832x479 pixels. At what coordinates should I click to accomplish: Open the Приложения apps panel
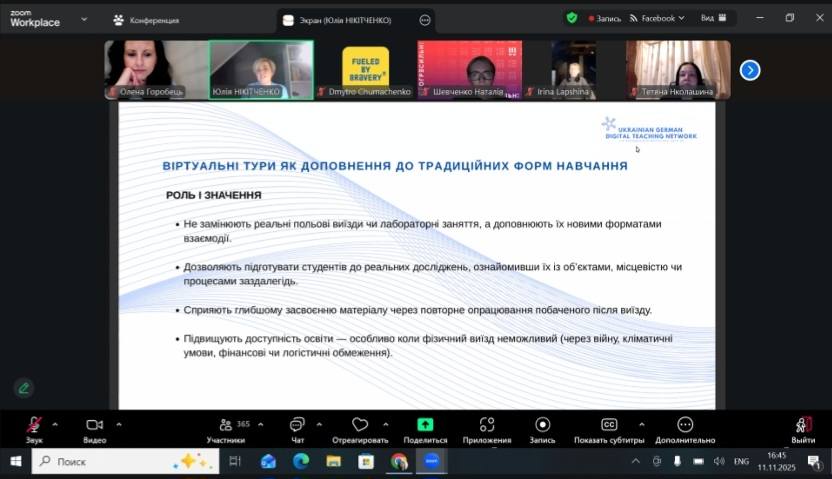click(486, 425)
